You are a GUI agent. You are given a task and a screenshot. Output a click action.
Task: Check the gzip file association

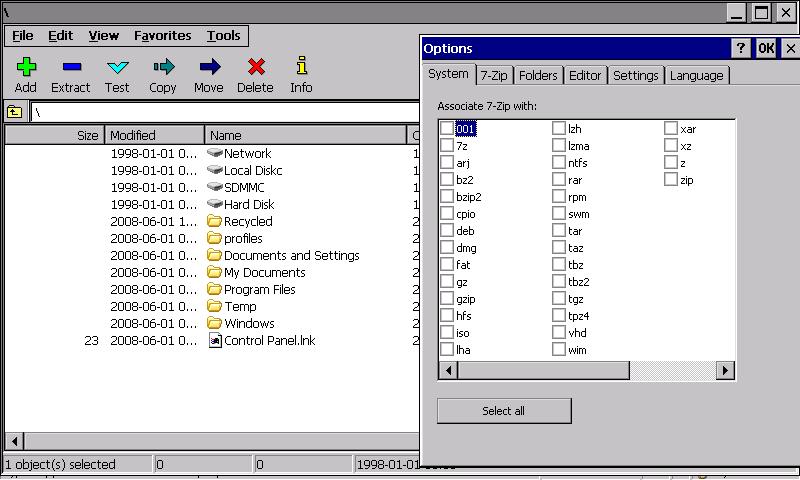pyautogui.click(x=447, y=298)
